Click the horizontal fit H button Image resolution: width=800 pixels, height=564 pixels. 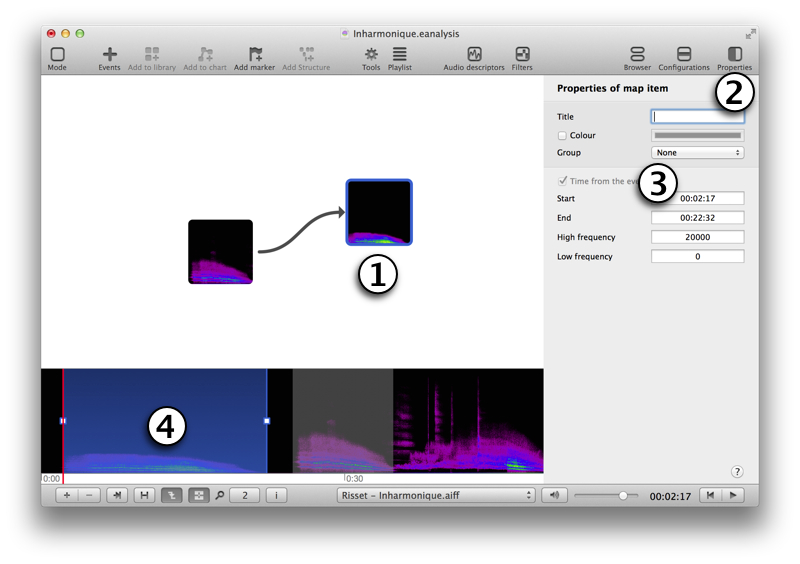point(144,495)
